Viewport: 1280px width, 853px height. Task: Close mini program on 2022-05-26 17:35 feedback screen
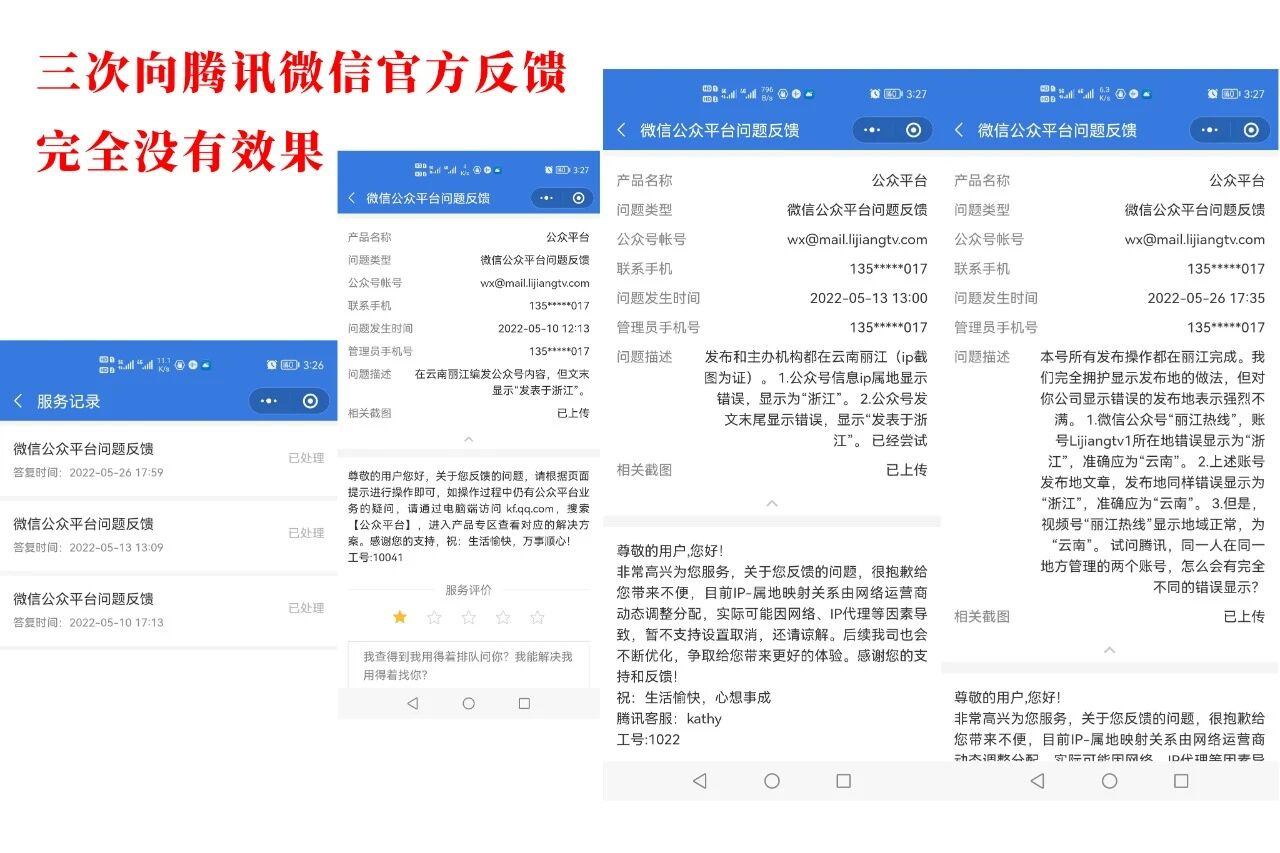(1251, 130)
